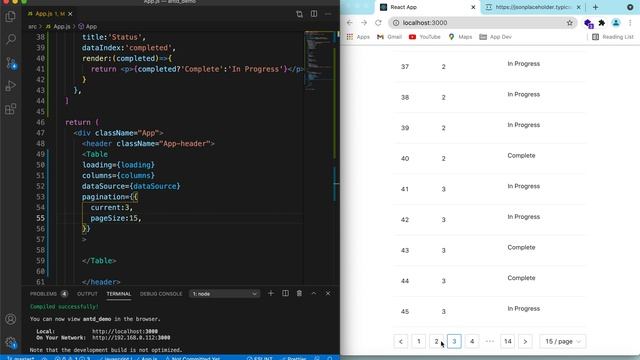
Task: Open the Apps bookmark
Action: (x=358, y=37)
